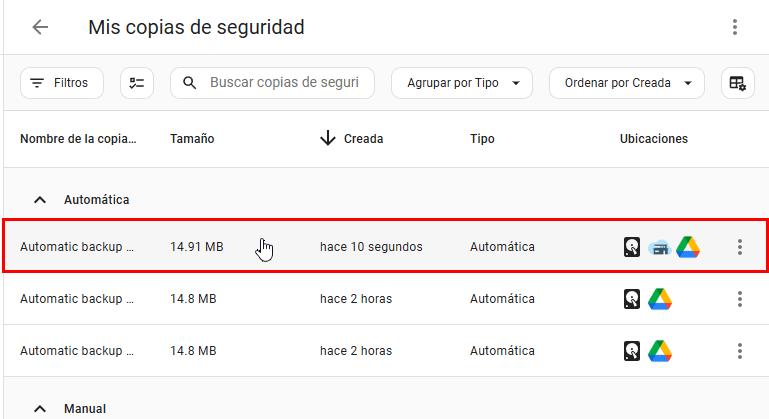Open the top-right three-dot overflow menu
This screenshot has width=769, height=419.
tap(735, 27)
